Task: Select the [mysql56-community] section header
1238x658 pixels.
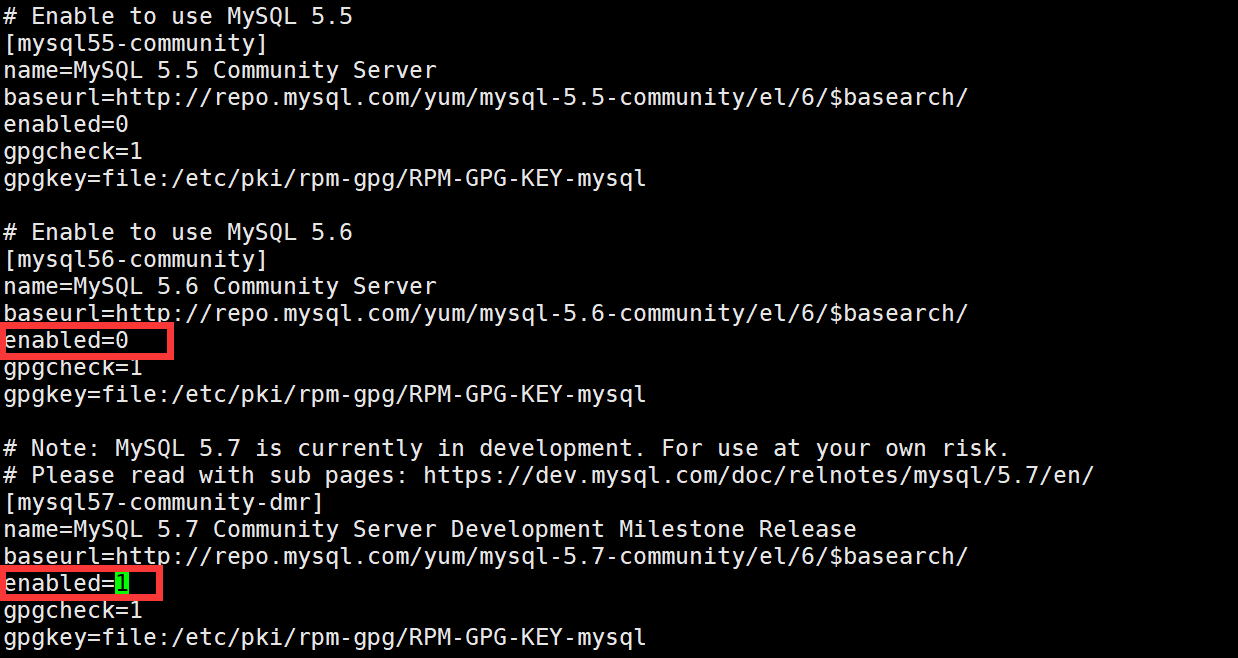Action: (135, 260)
